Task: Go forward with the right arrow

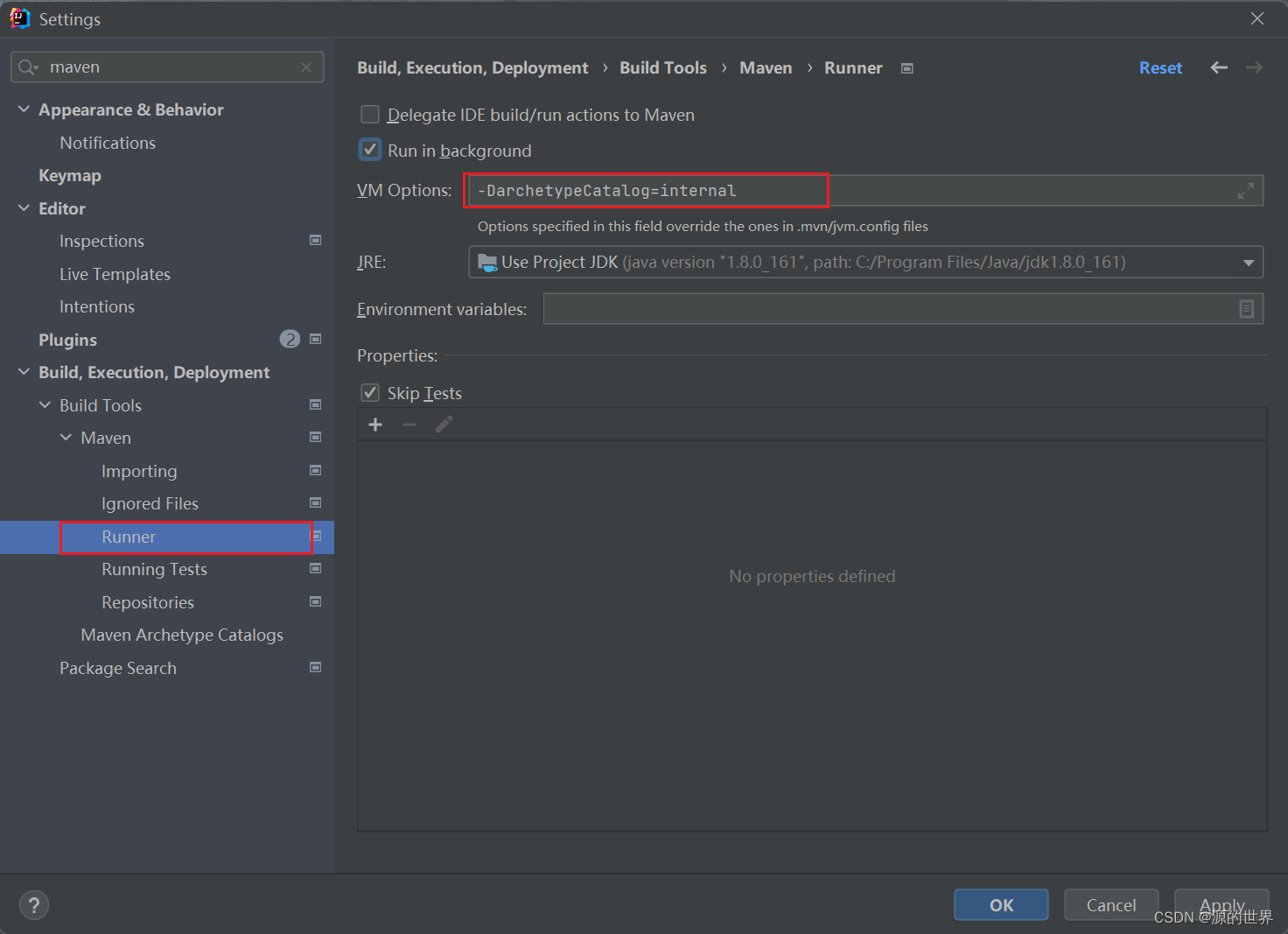Action: point(1254,67)
